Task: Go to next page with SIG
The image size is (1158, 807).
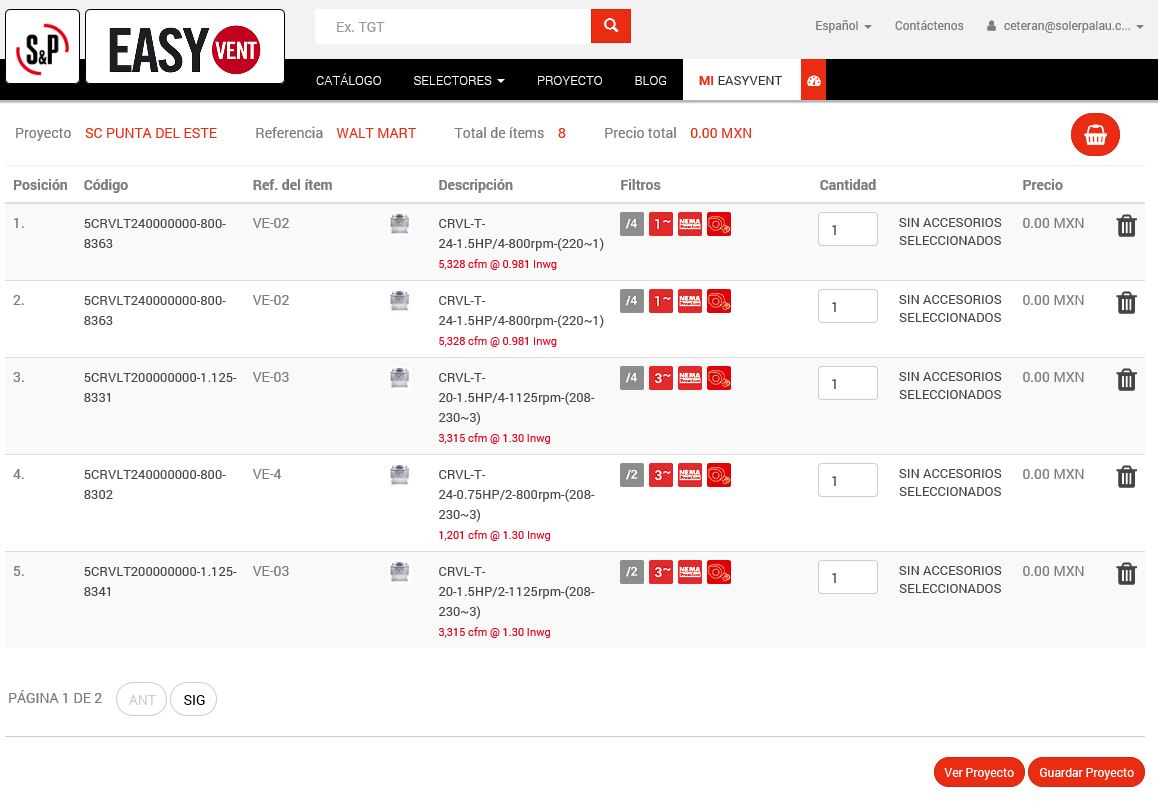Action: [194, 700]
